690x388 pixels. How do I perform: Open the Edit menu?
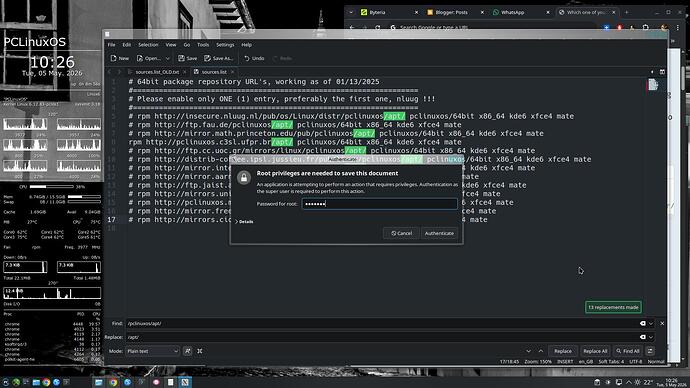click(127, 44)
